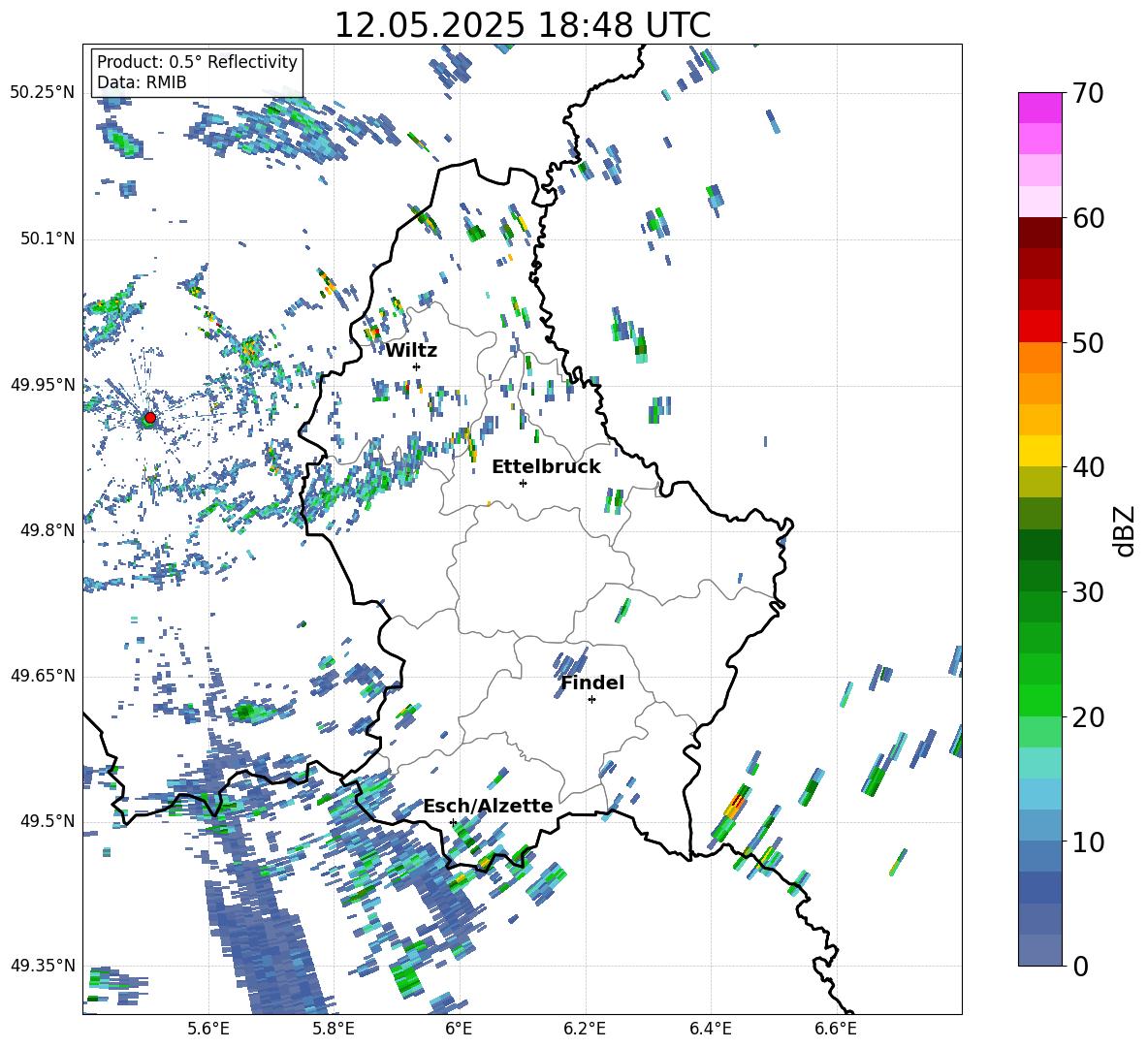This screenshot has height=1048, width=1148.
Task: Click the orange-red echo cell southeast of Luxembourg
Action: (735, 807)
